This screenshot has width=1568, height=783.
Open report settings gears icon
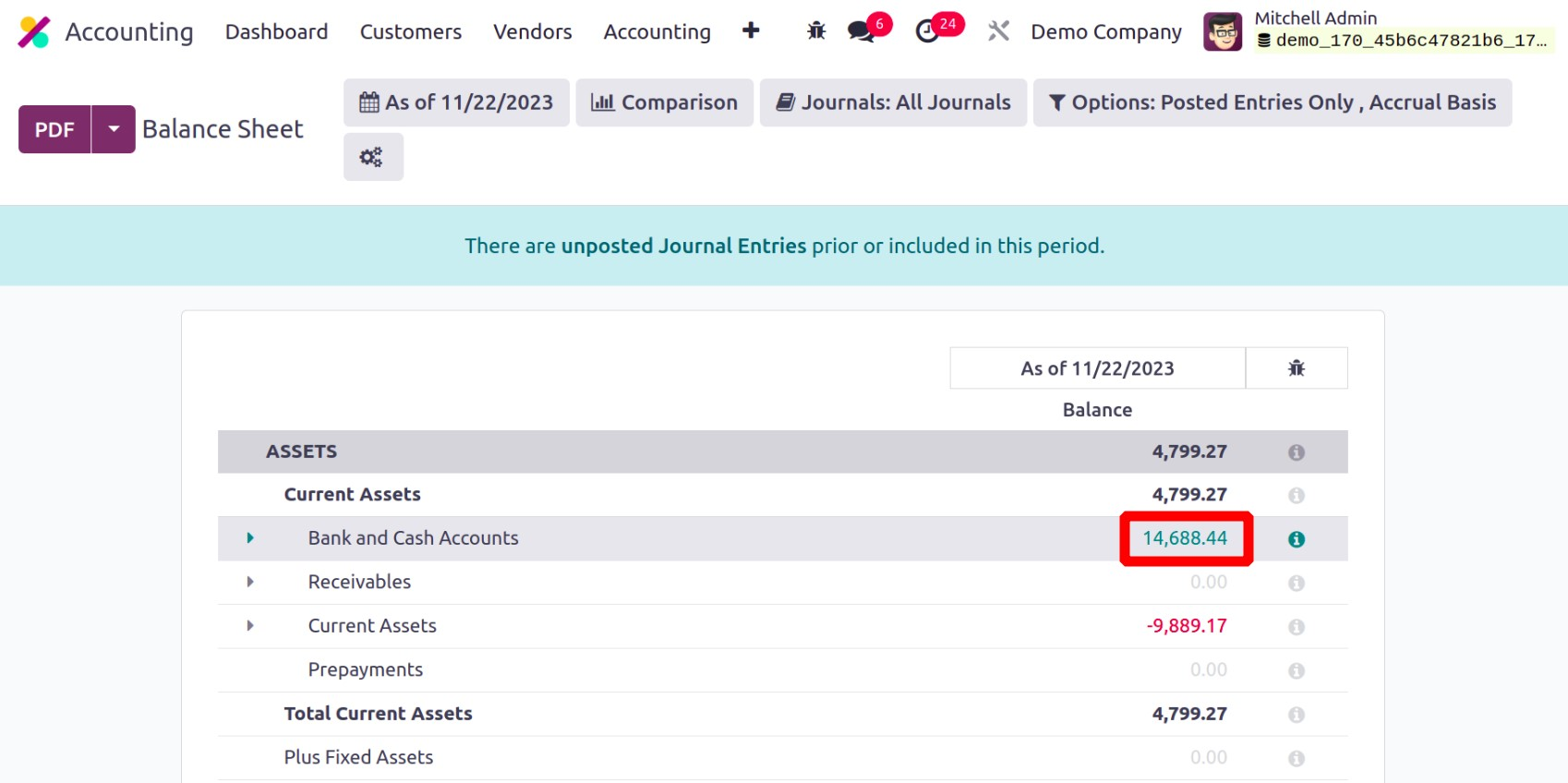tap(372, 157)
